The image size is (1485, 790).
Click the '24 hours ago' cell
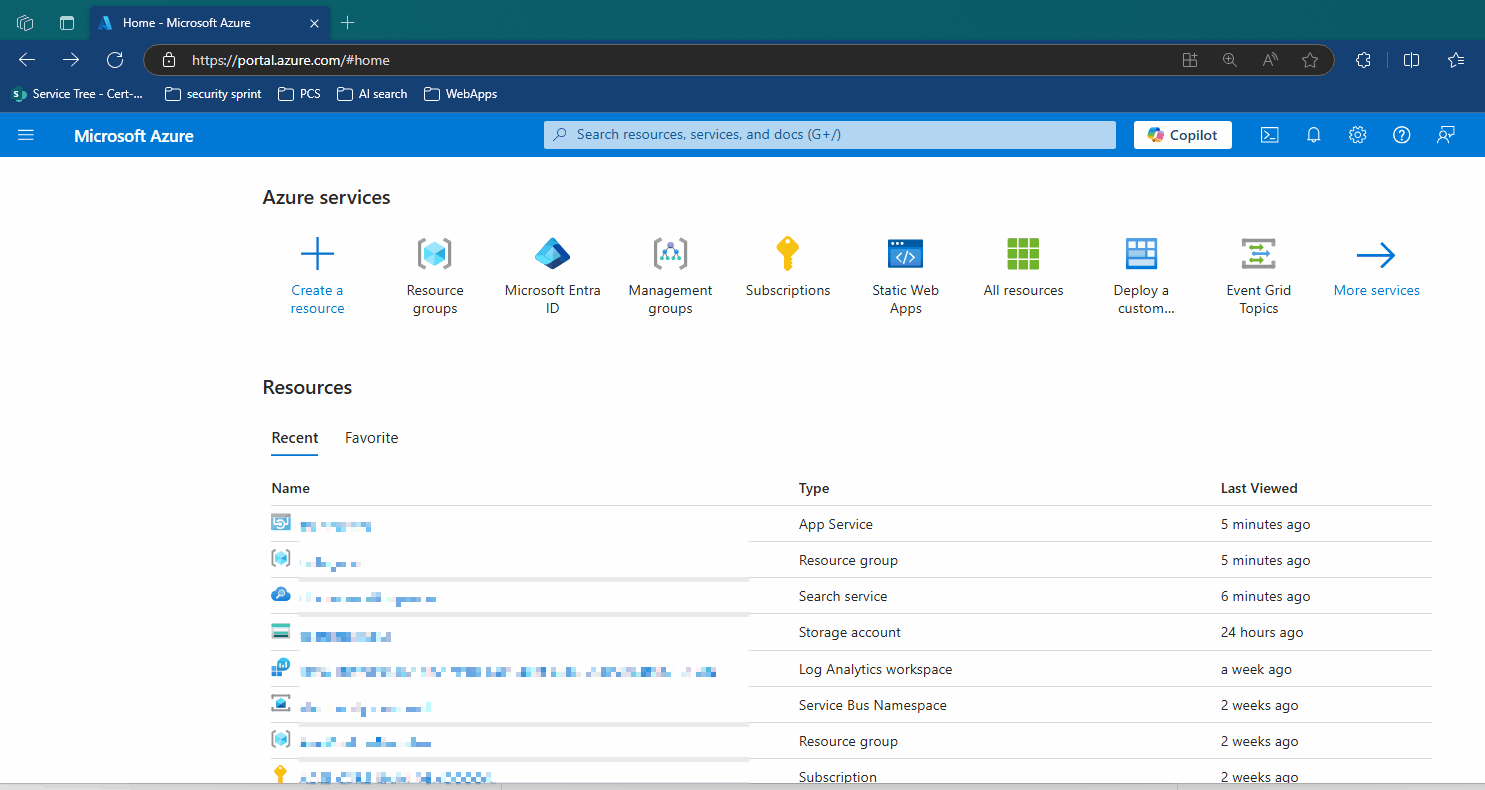[1262, 632]
